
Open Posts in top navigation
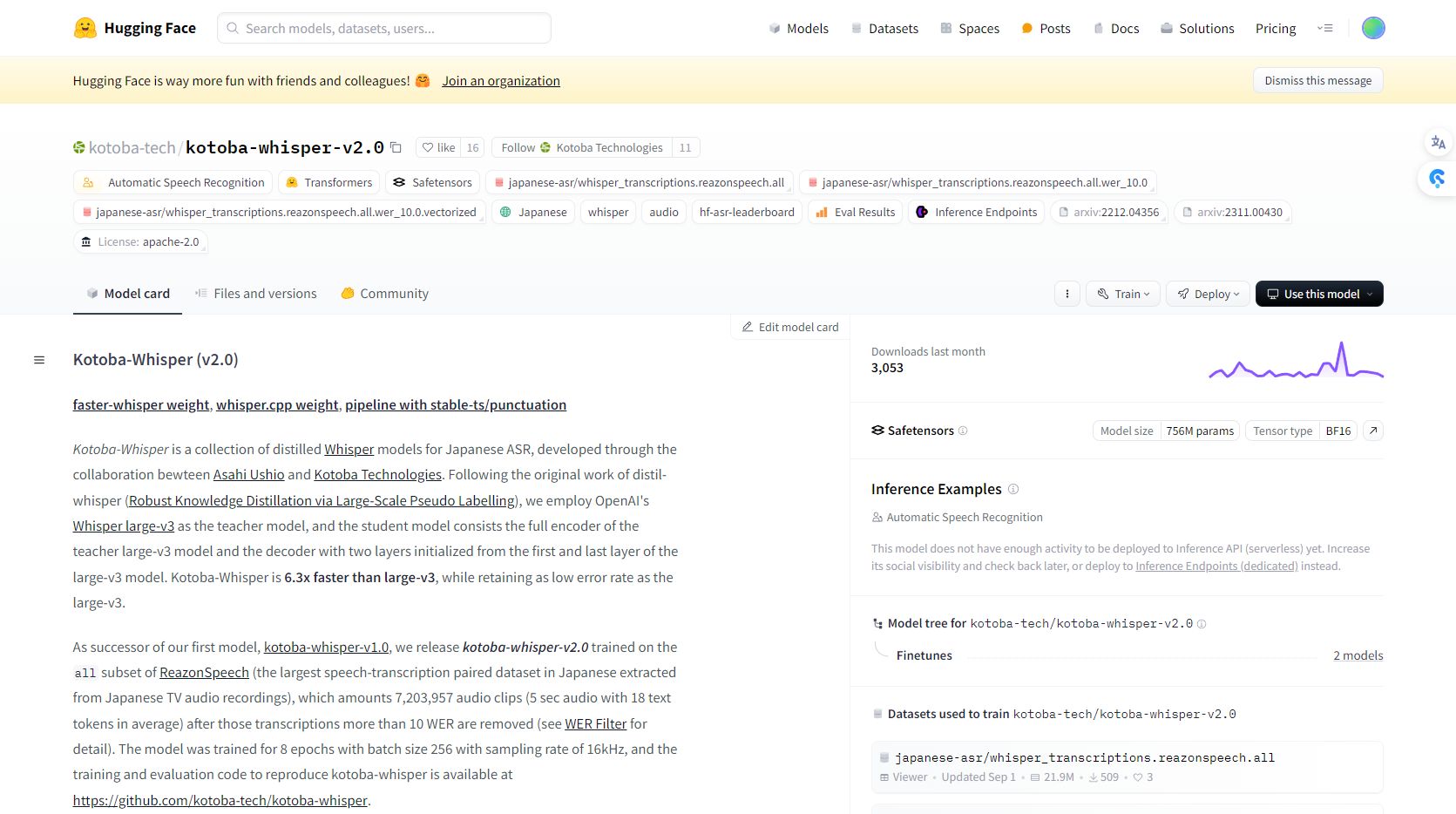click(x=1046, y=28)
